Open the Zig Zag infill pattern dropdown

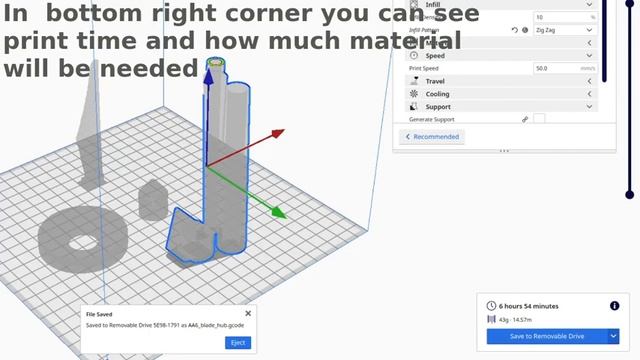pos(565,30)
